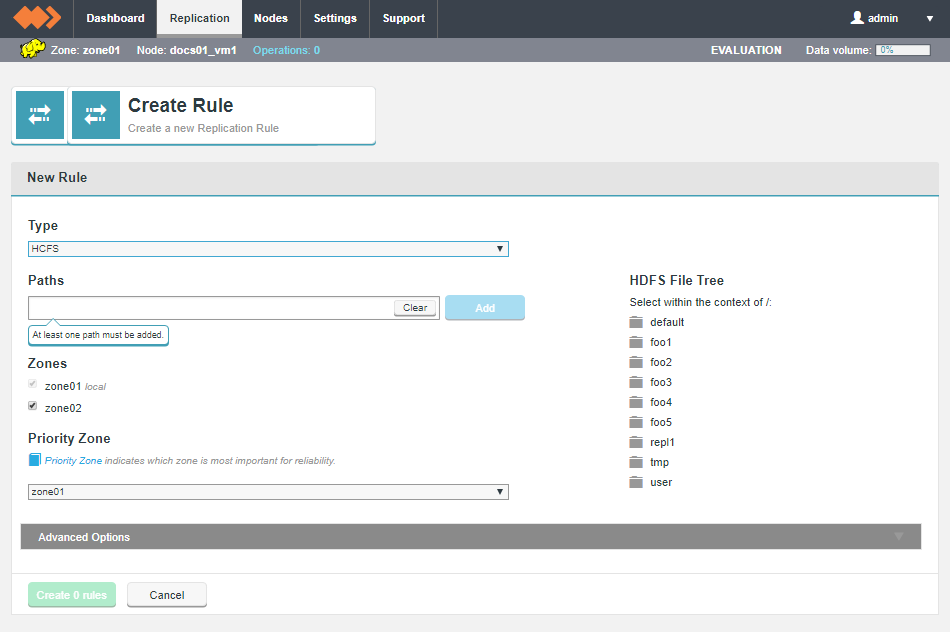Image resolution: width=950 pixels, height=632 pixels.
Task: Toggle the zone01 local checkbox
Action: click(33, 384)
